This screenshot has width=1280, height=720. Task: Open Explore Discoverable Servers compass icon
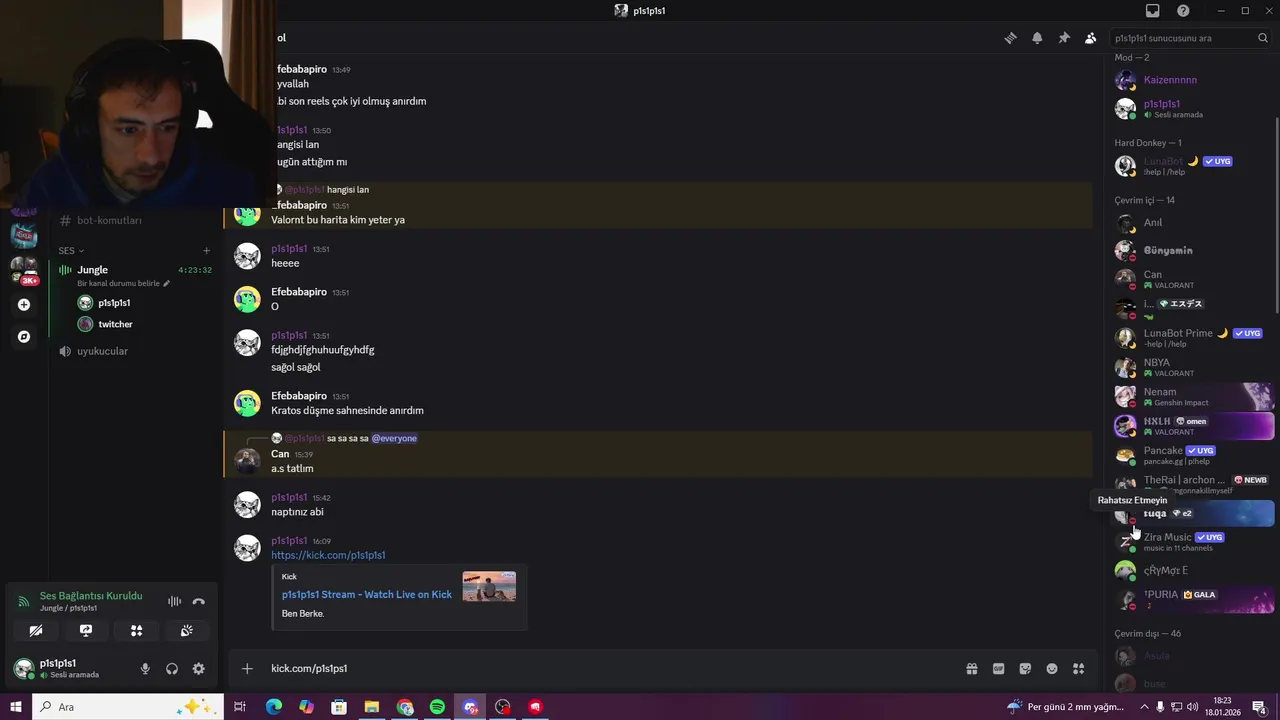[x=24, y=337]
